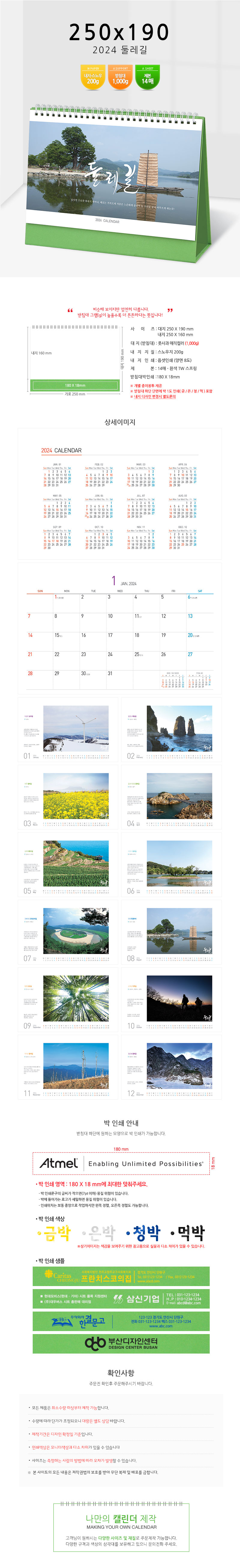Screen dimensions: 240x1568
Task: Click the yellow 200g paper weight badge
Action: 93,77
